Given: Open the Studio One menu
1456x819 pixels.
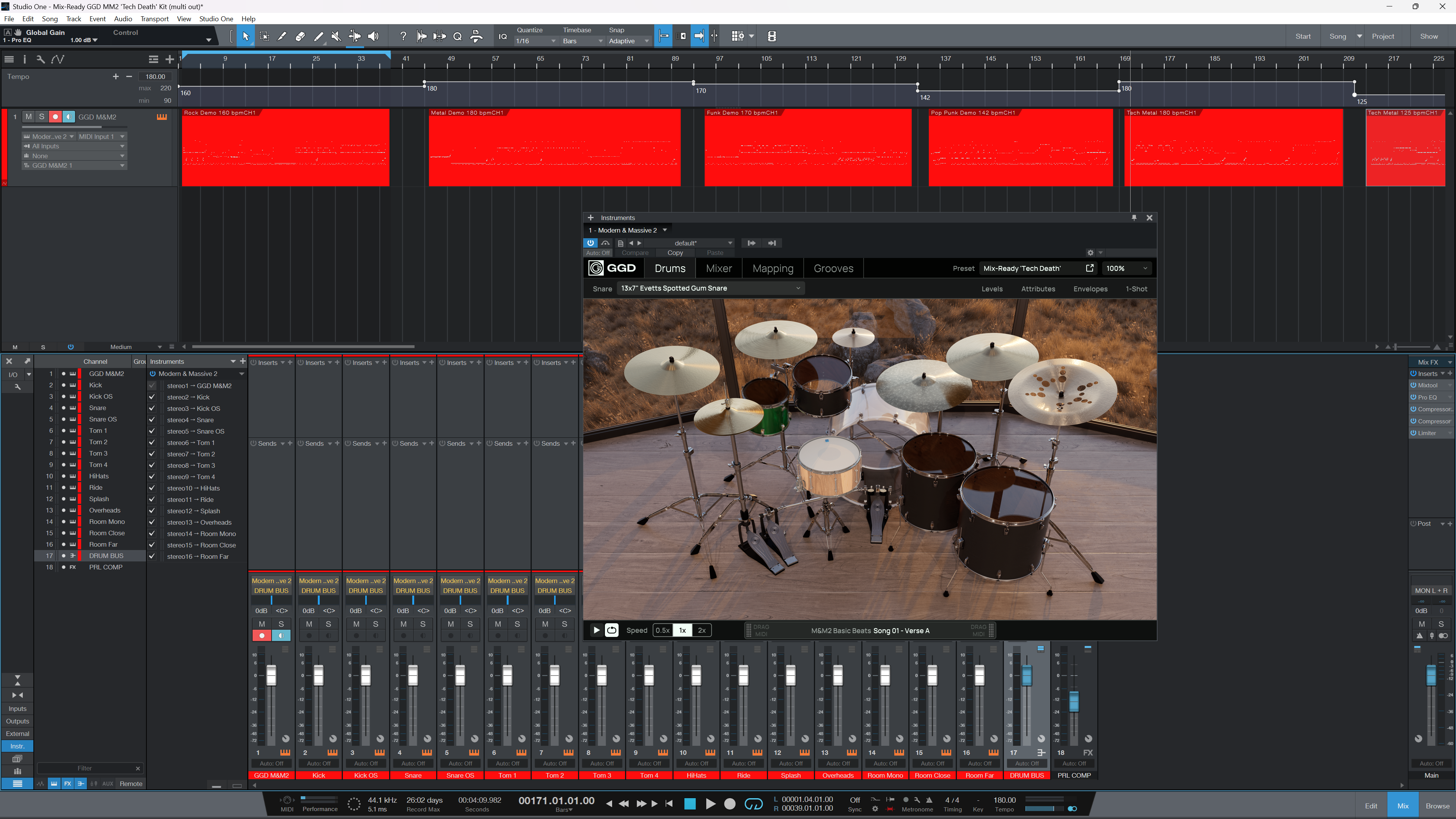Looking at the screenshot, I should [x=216, y=19].
